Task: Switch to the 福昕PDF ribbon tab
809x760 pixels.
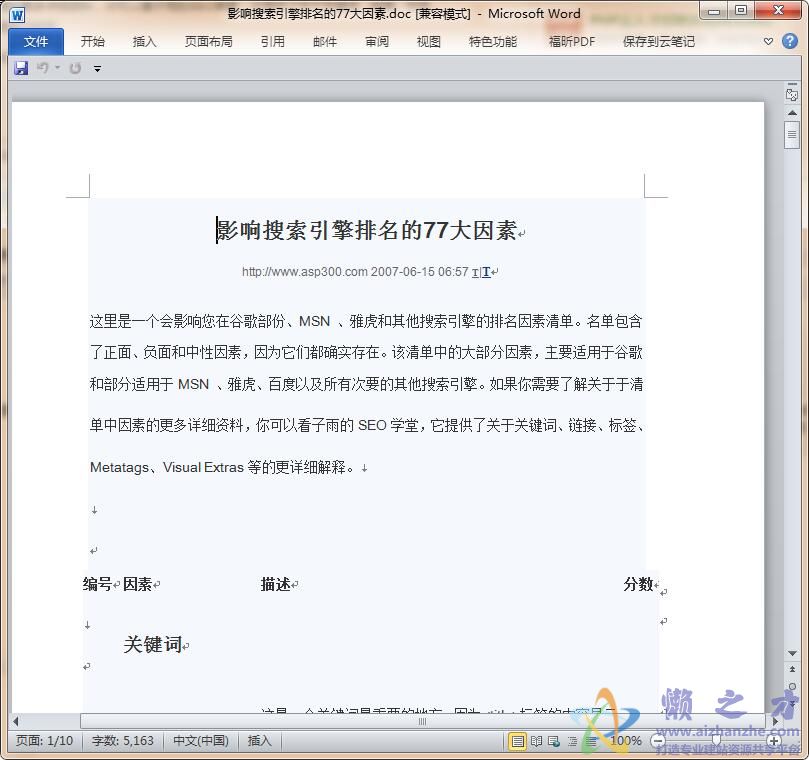Action: click(571, 41)
